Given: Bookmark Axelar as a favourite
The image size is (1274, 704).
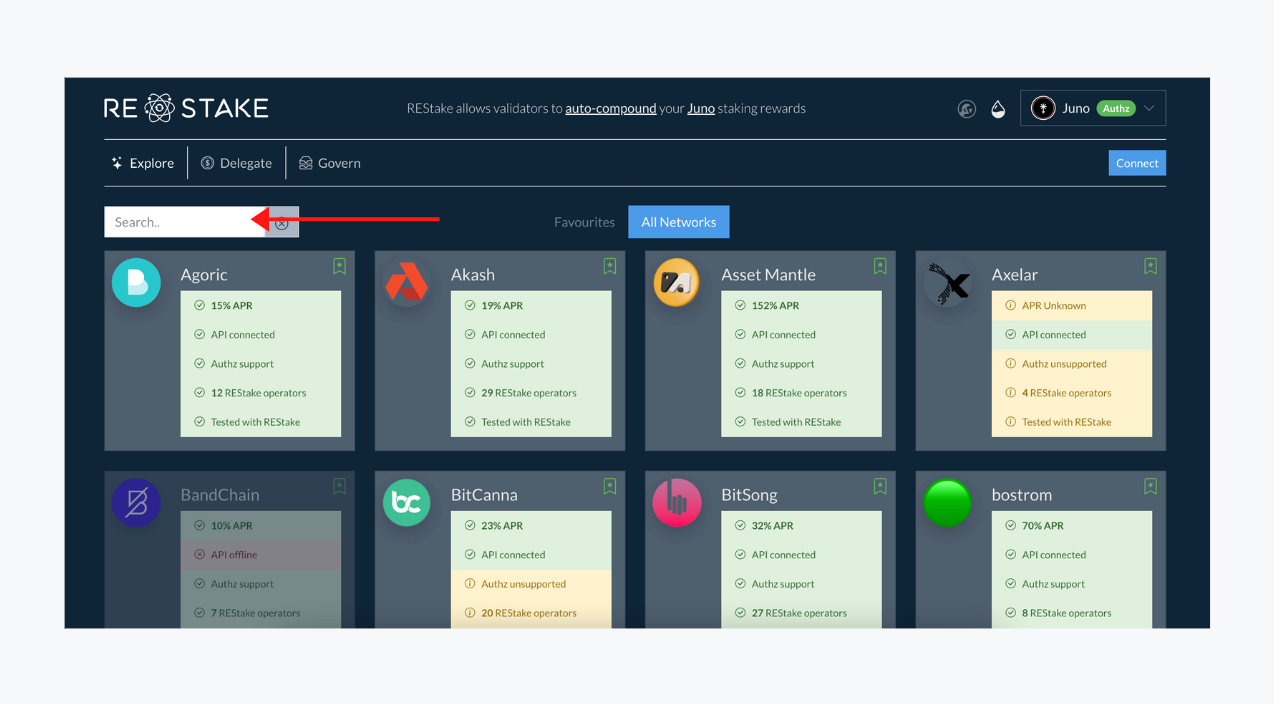Looking at the screenshot, I should [1151, 266].
